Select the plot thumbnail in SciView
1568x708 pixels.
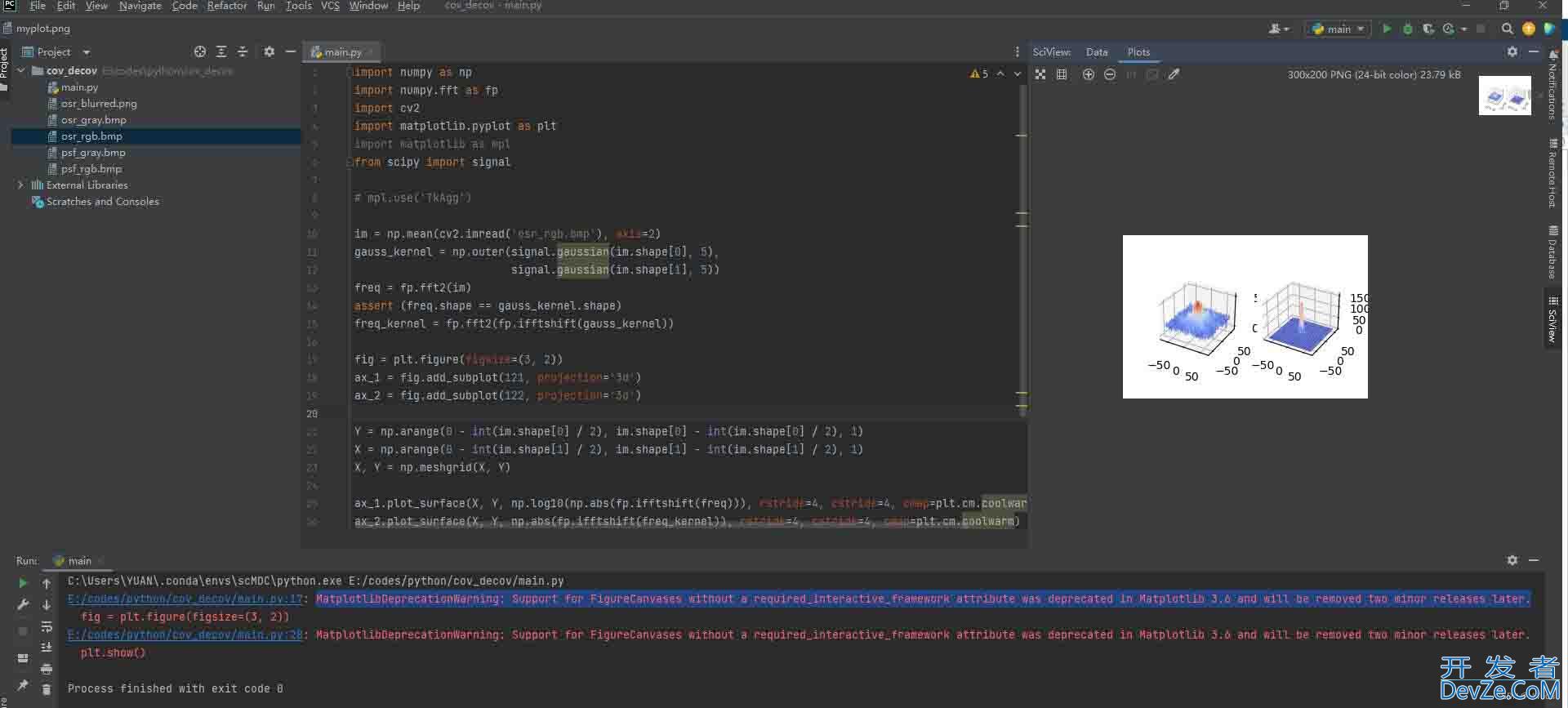pos(1504,95)
